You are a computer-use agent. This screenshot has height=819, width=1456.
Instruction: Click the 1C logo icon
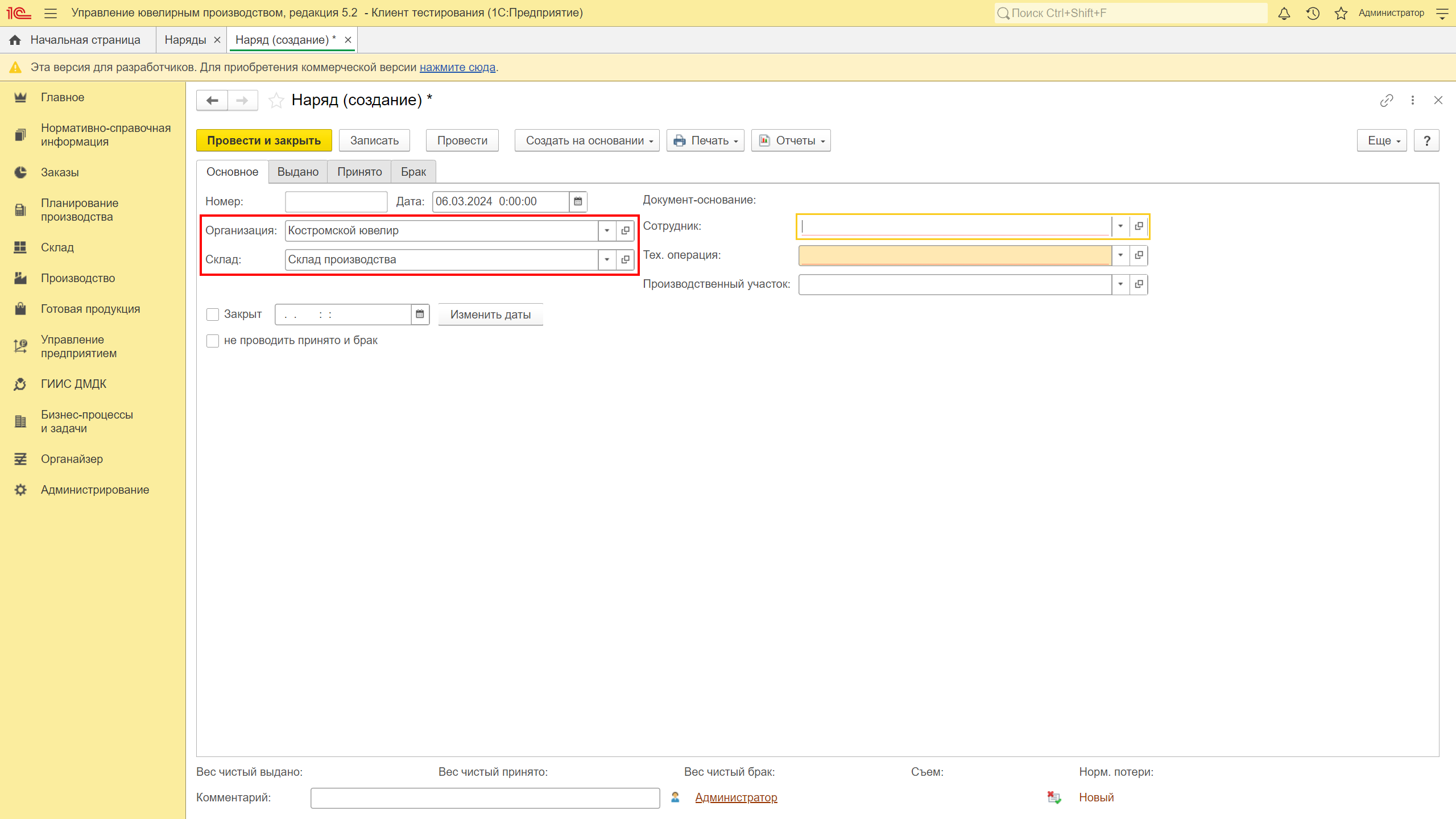click(x=19, y=13)
